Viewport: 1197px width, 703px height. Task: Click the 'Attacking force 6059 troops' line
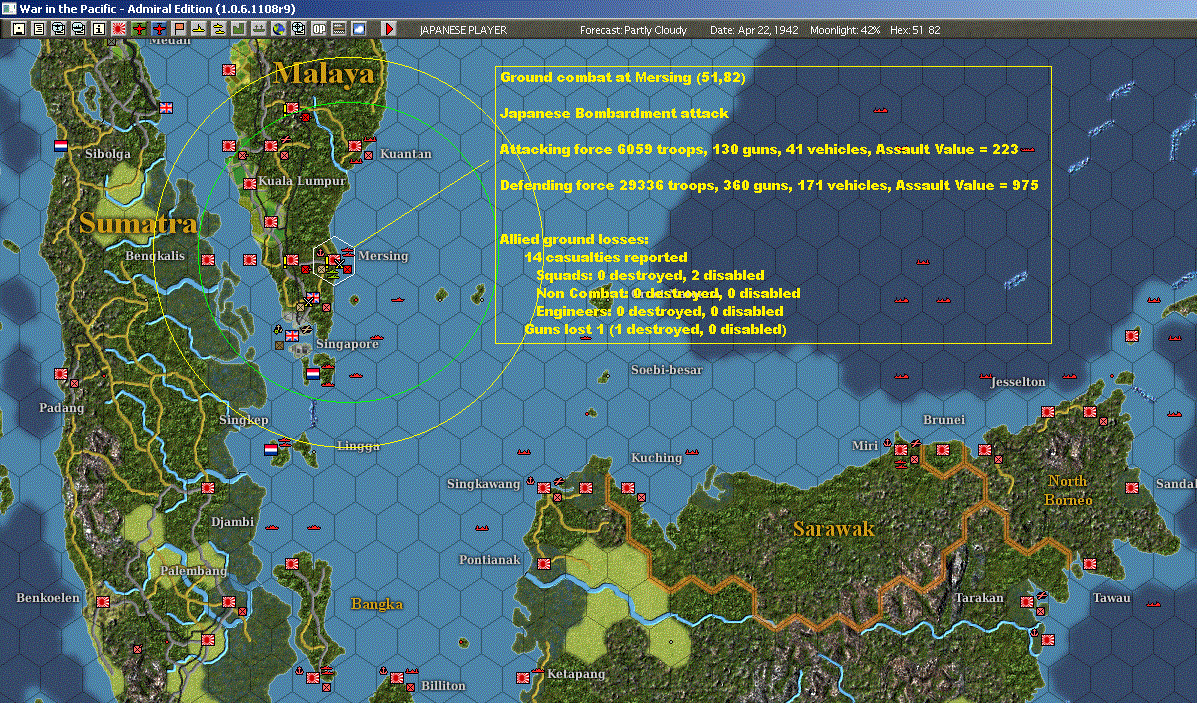[759, 149]
